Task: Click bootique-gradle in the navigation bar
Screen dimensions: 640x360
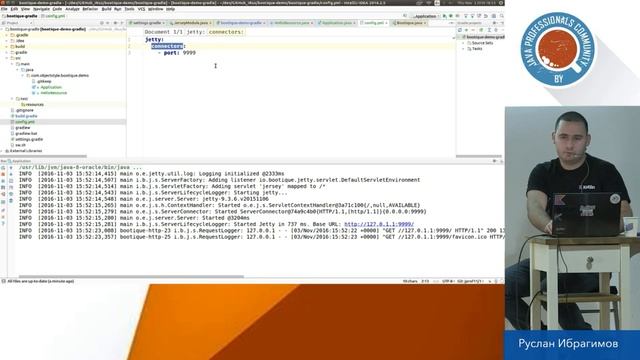Action: point(20,16)
